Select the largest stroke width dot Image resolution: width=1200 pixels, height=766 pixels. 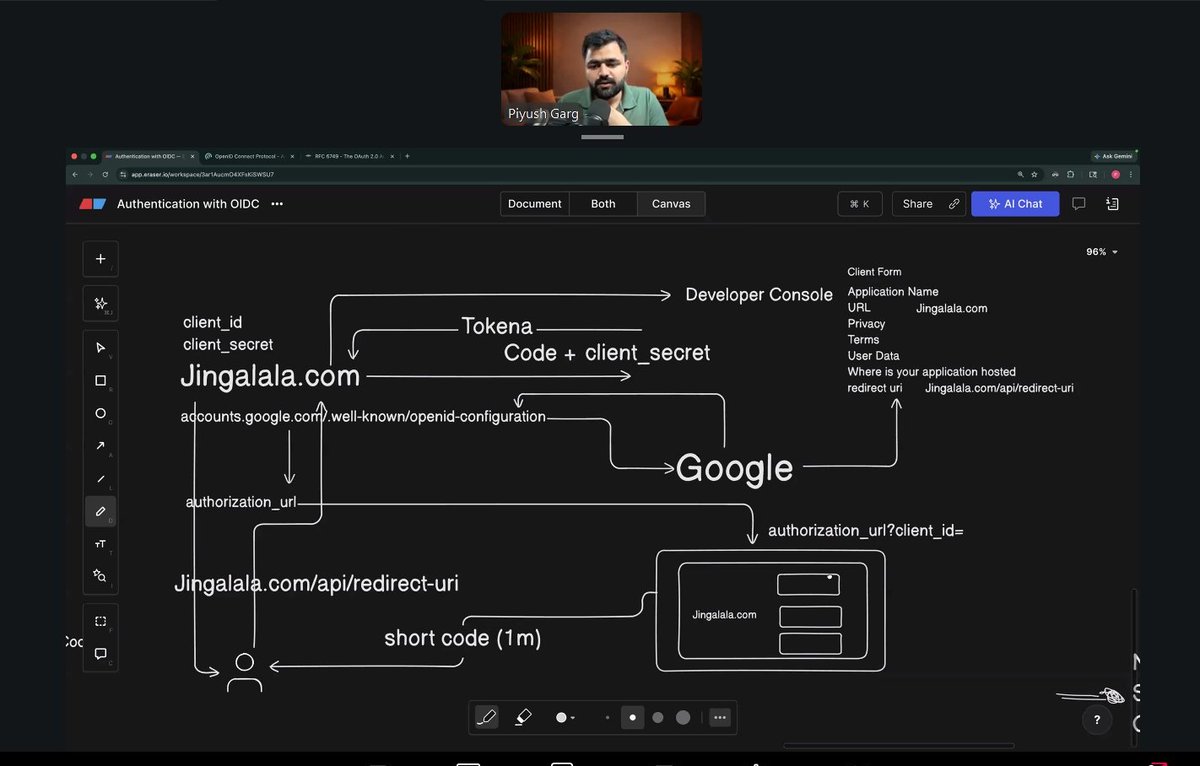point(683,717)
